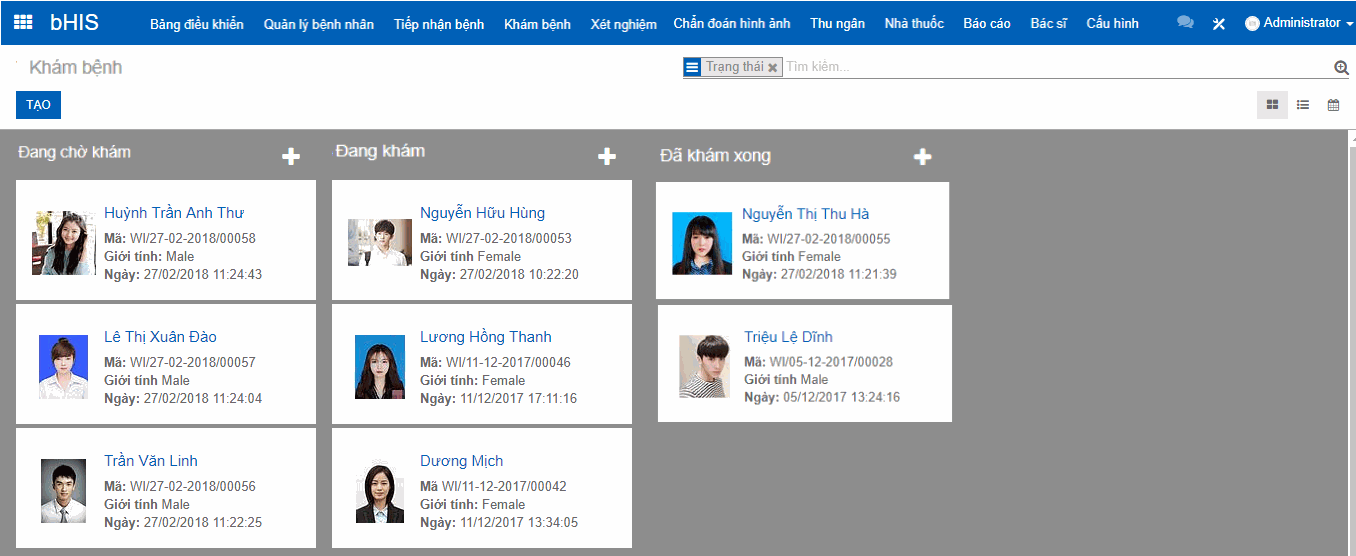Add card in Đang khám column
This screenshot has height=556, width=1356.
[x=606, y=156]
